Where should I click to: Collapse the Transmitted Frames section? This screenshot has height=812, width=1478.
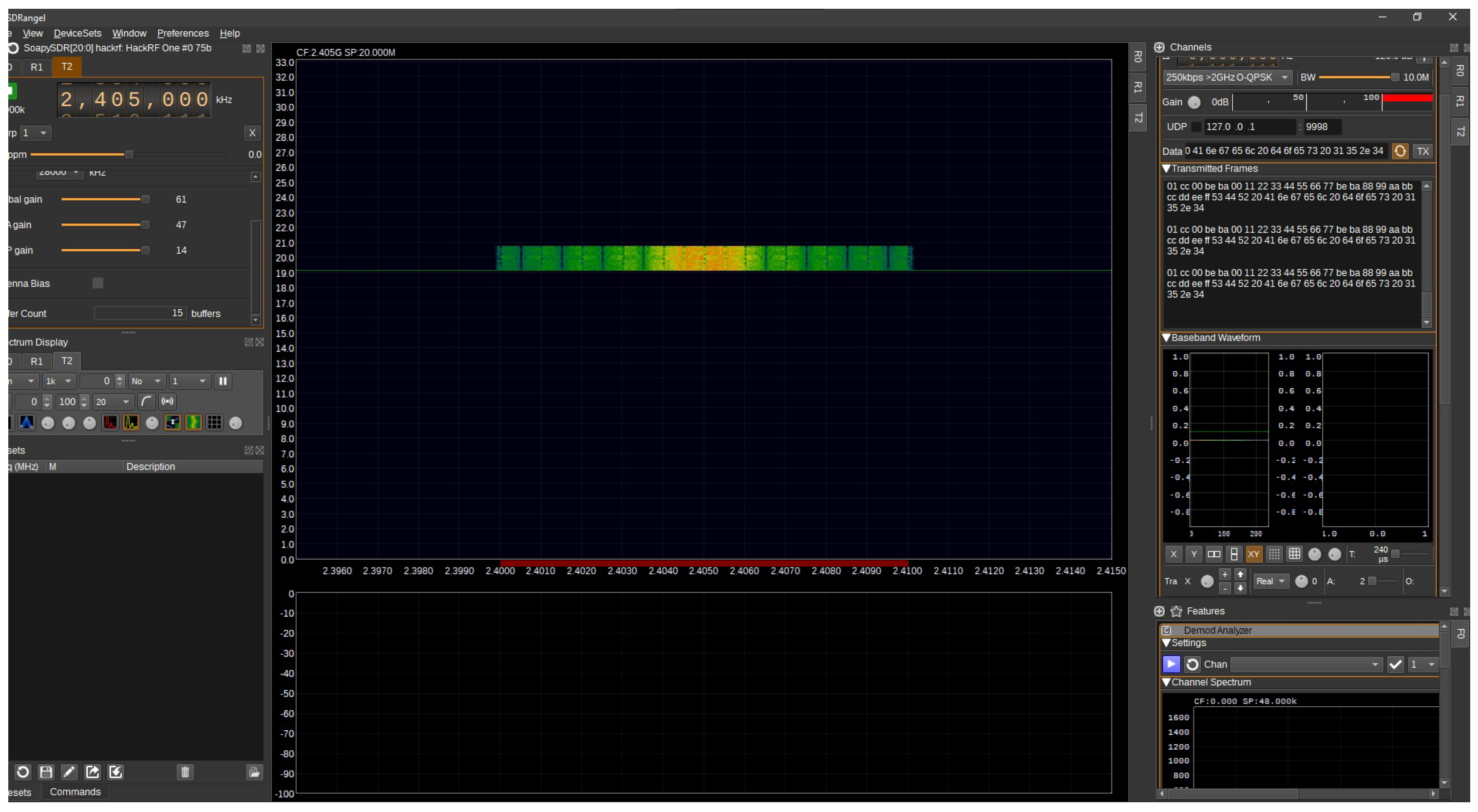point(1166,169)
